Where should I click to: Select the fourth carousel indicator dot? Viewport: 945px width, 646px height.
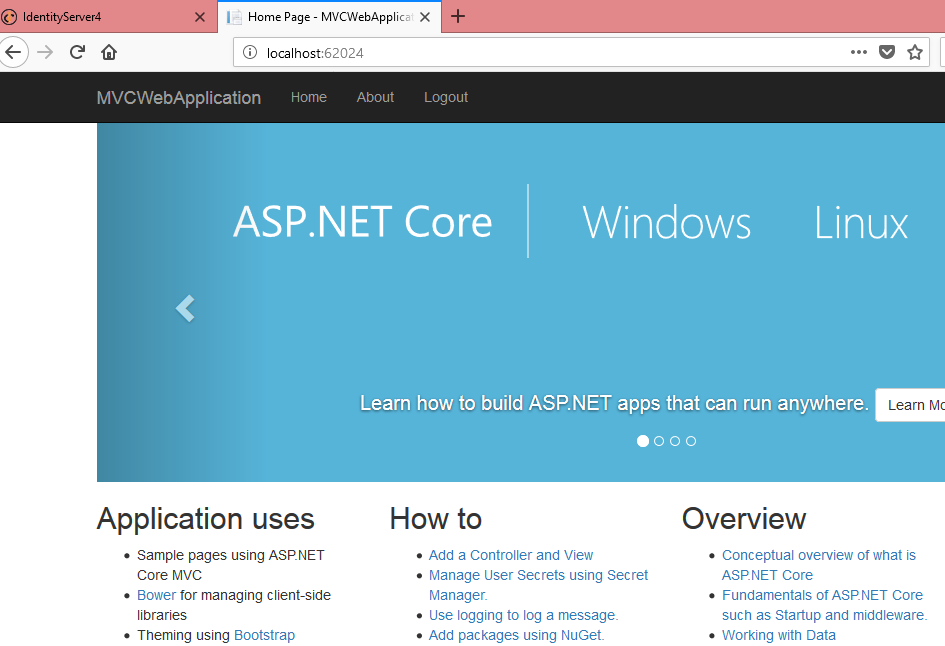click(691, 441)
